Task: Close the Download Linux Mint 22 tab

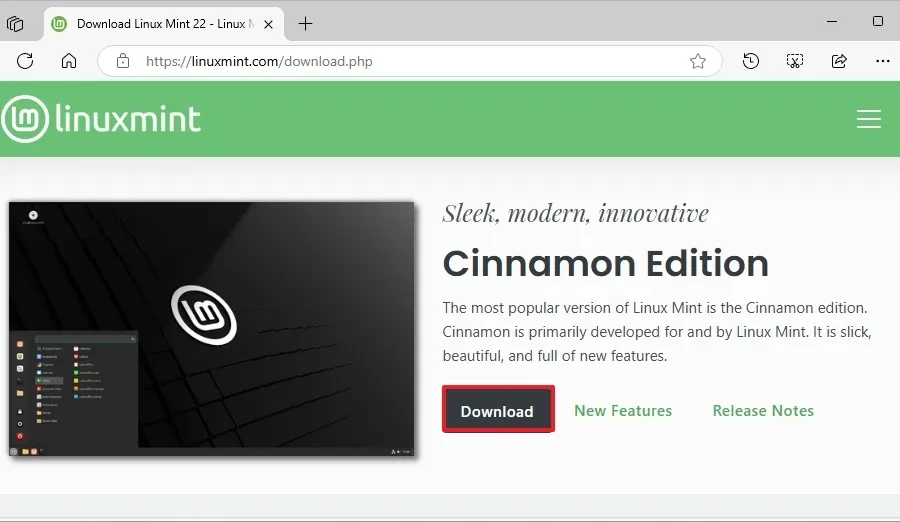Action: point(268,24)
